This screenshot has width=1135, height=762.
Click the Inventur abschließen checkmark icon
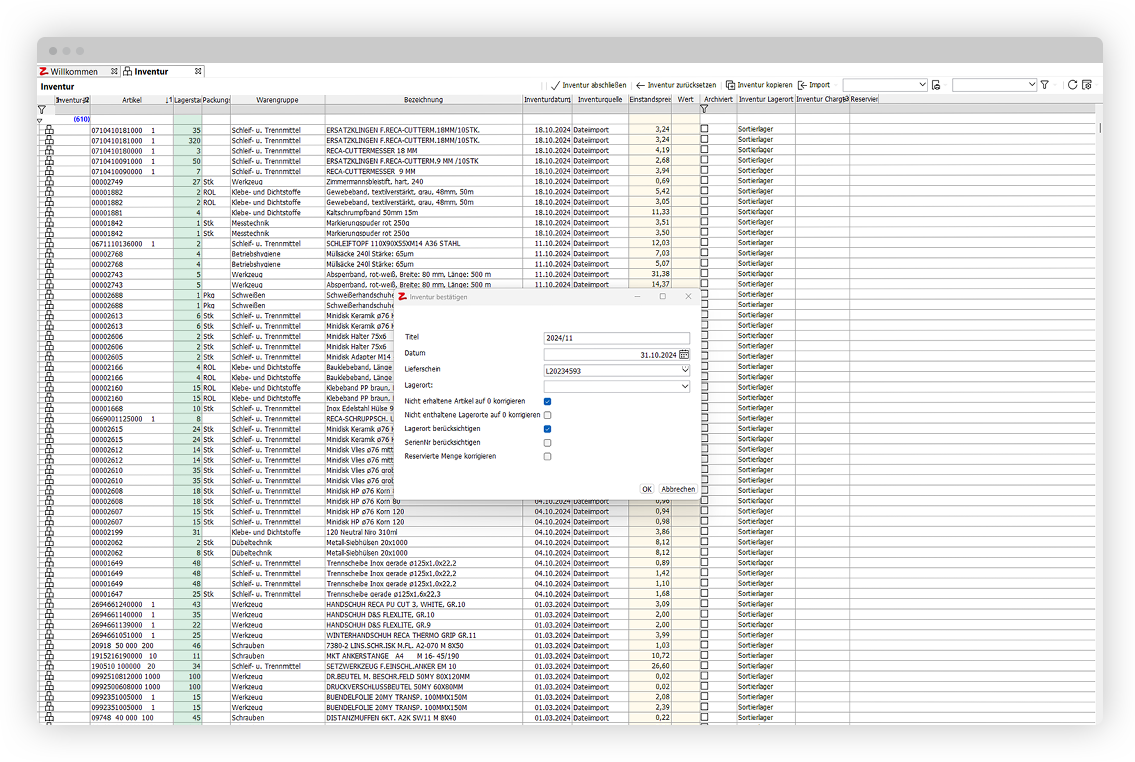tap(556, 86)
